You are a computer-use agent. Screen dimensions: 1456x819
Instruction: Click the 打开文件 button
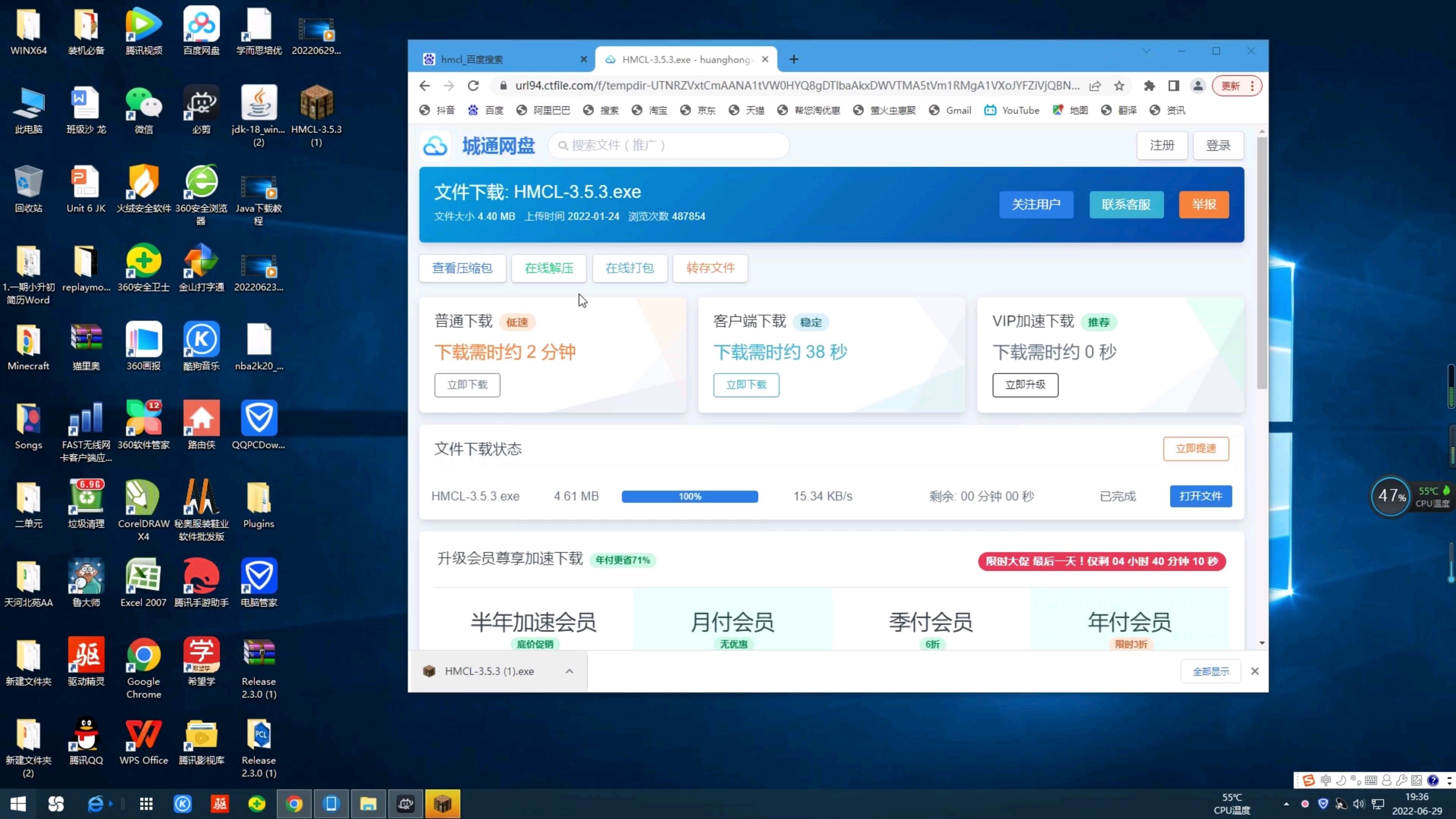[1200, 496]
